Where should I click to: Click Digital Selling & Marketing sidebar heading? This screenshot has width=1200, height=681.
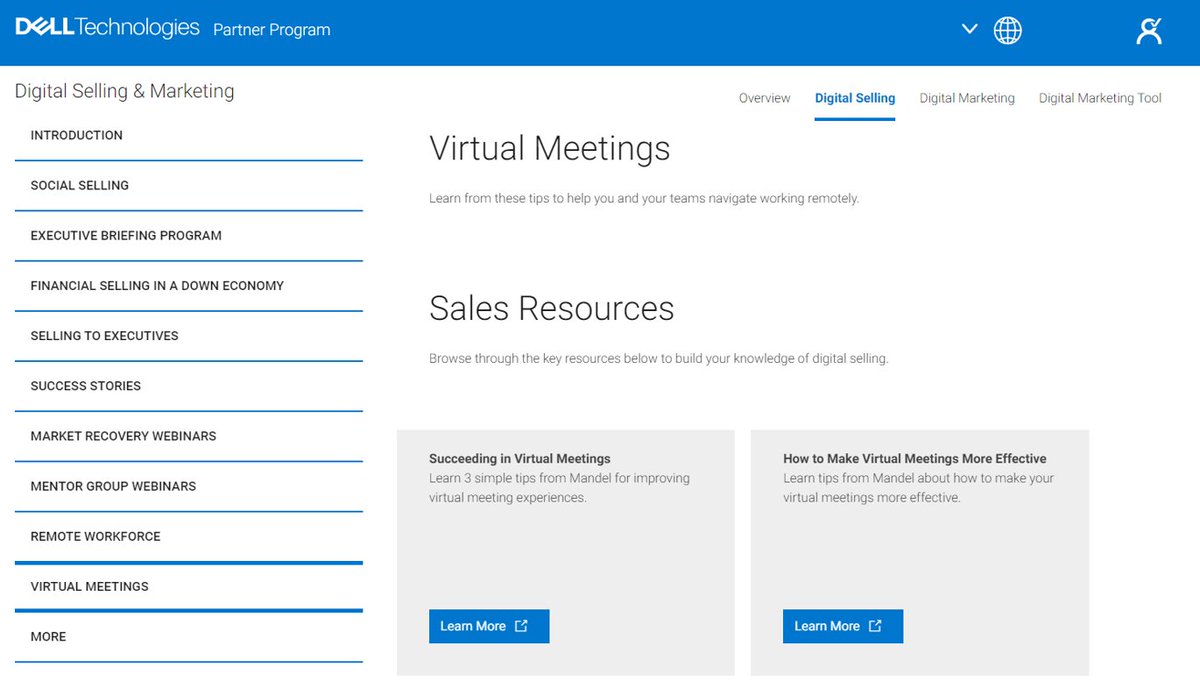[x=125, y=91]
